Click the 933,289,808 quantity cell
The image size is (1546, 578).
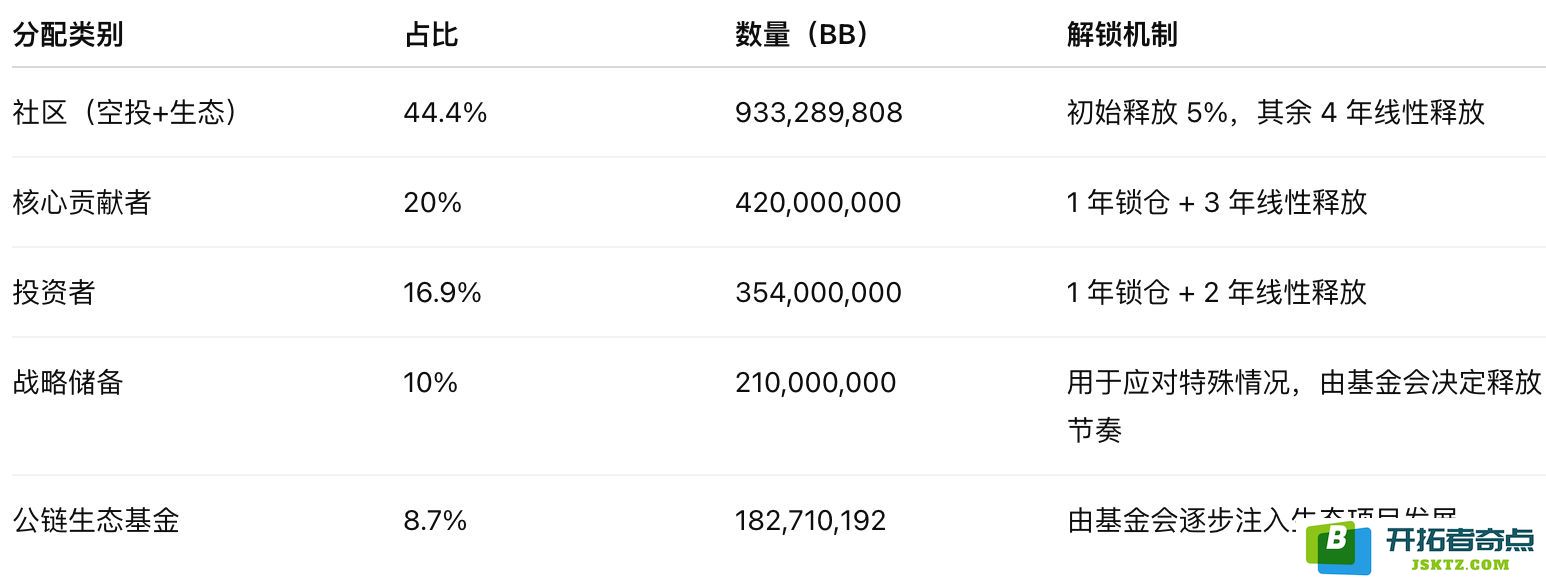pyautogui.click(x=819, y=113)
